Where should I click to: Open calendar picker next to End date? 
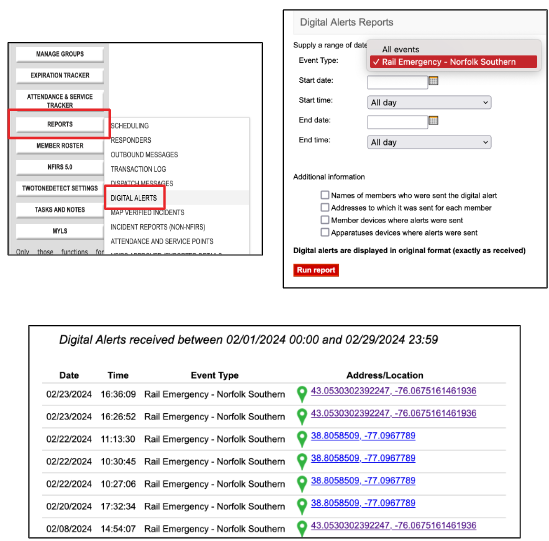coord(433,120)
